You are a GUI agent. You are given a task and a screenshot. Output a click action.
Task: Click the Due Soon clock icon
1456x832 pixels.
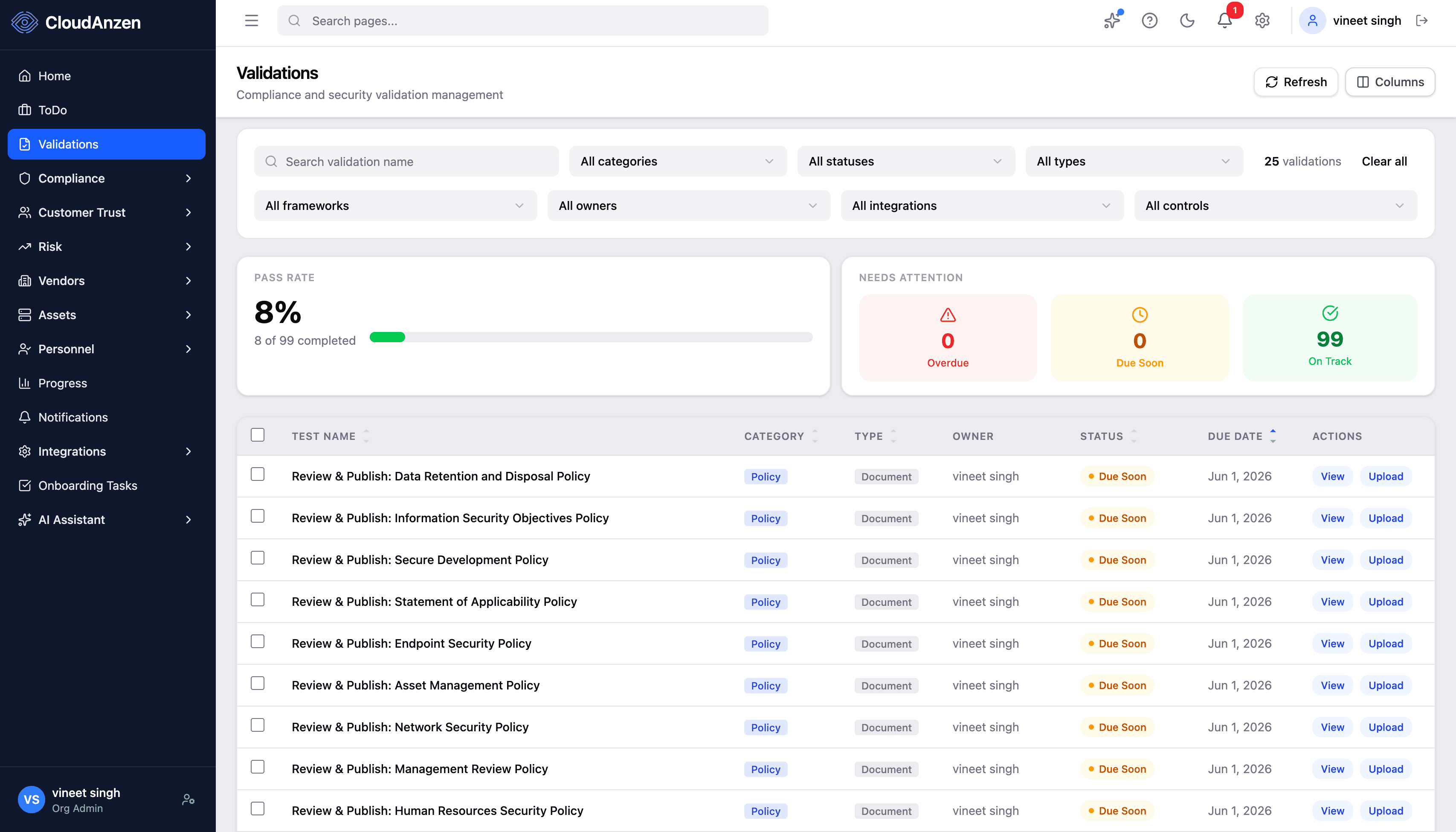(x=1140, y=314)
